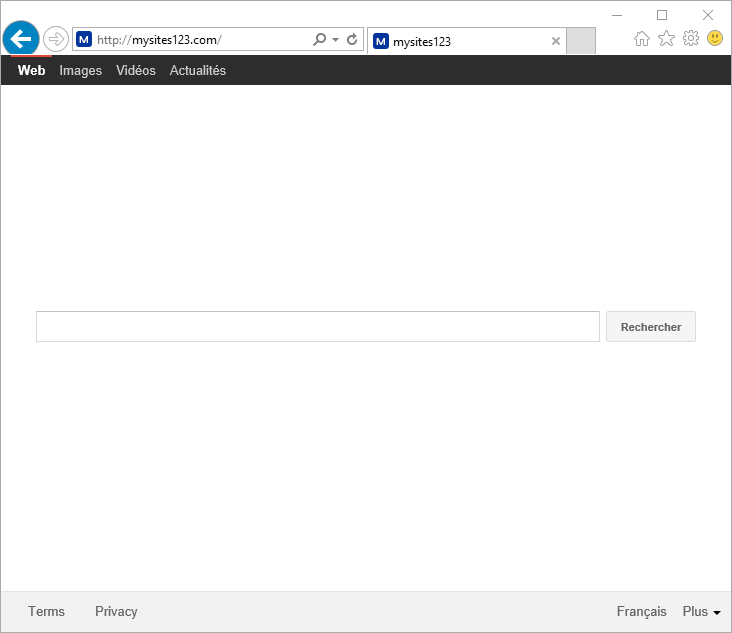732x633 pixels.
Task: Open a new tab
Action: tap(581, 41)
